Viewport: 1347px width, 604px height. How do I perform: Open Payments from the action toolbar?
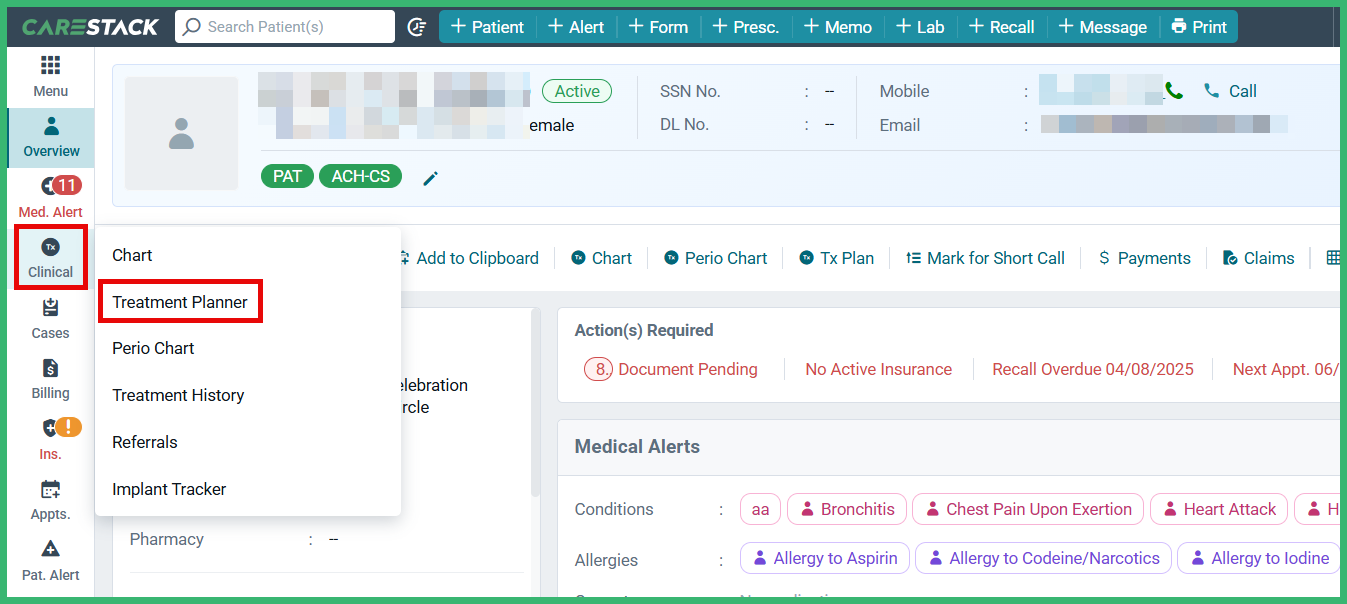point(1144,257)
